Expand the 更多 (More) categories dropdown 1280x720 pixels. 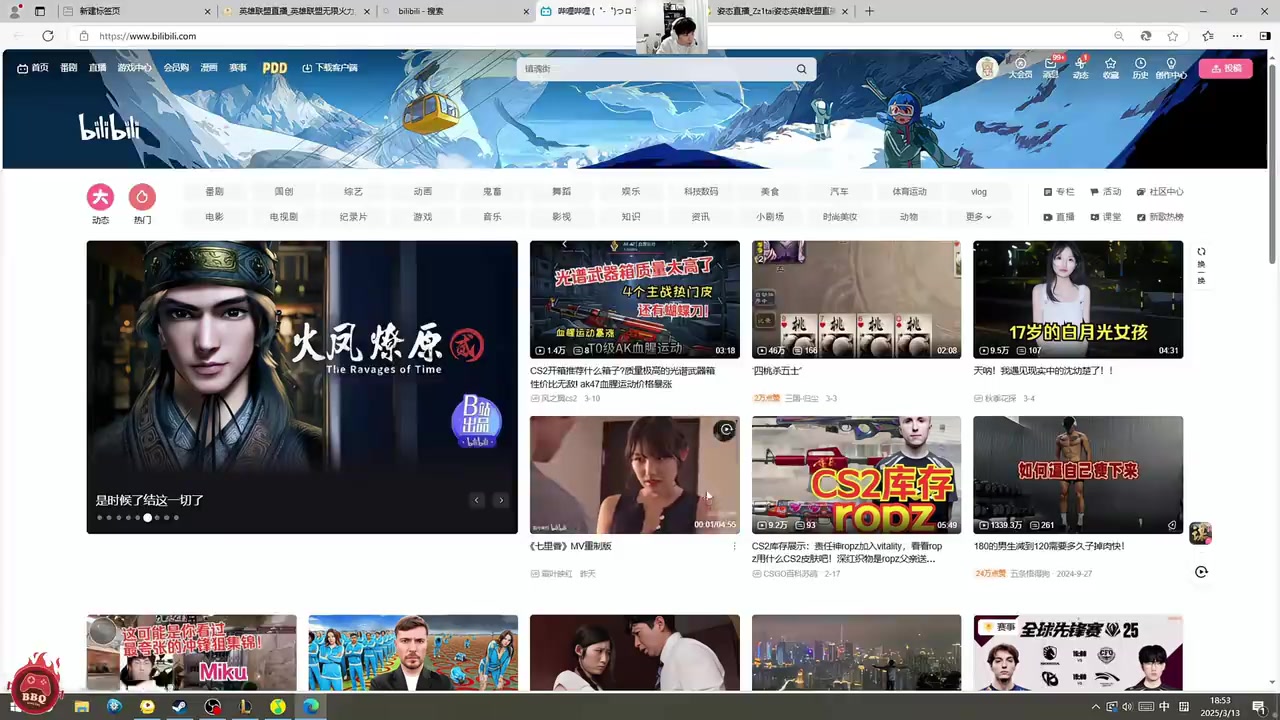[977, 216]
